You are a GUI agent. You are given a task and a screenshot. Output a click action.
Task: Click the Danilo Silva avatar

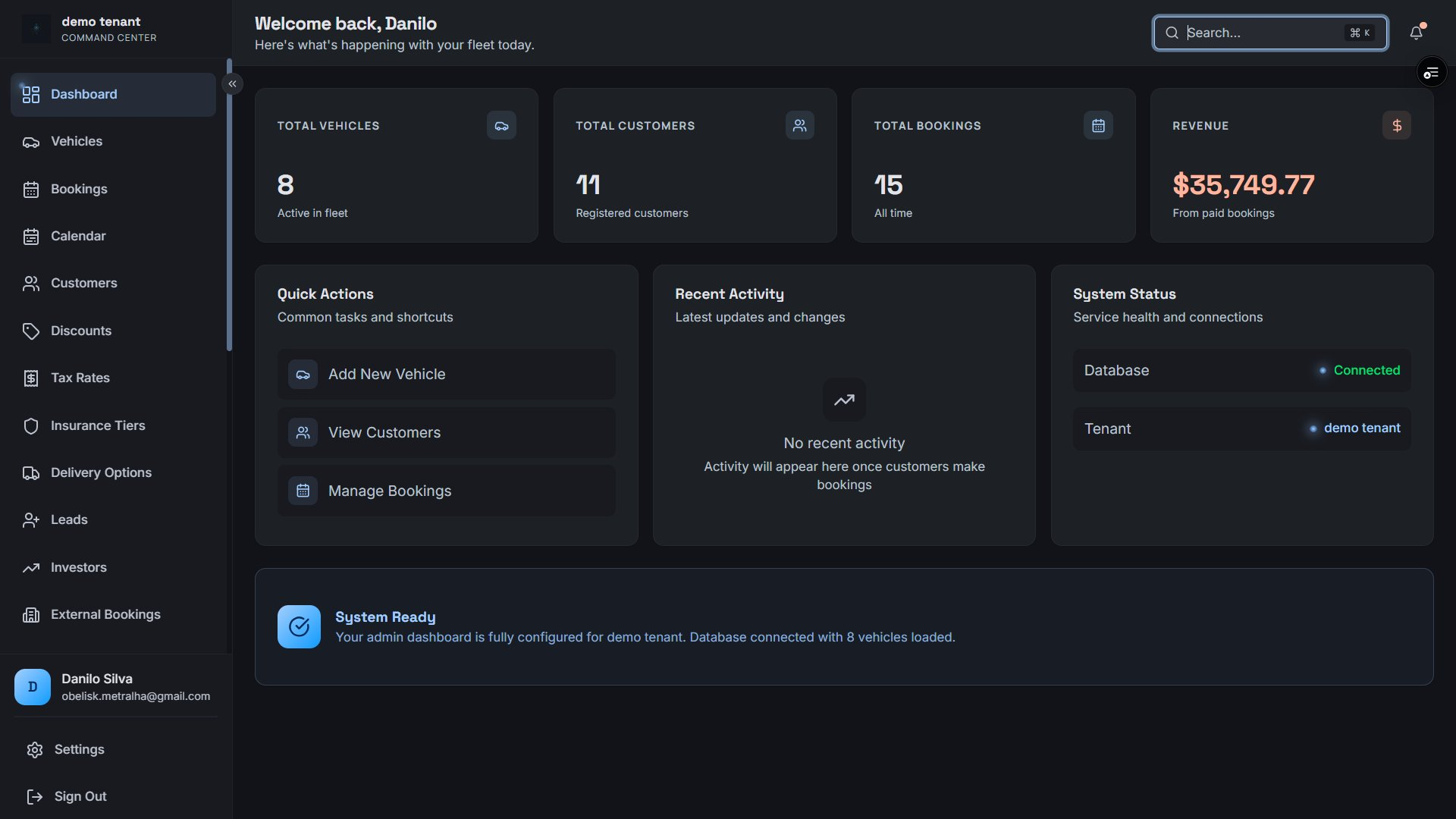pyautogui.click(x=33, y=687)
